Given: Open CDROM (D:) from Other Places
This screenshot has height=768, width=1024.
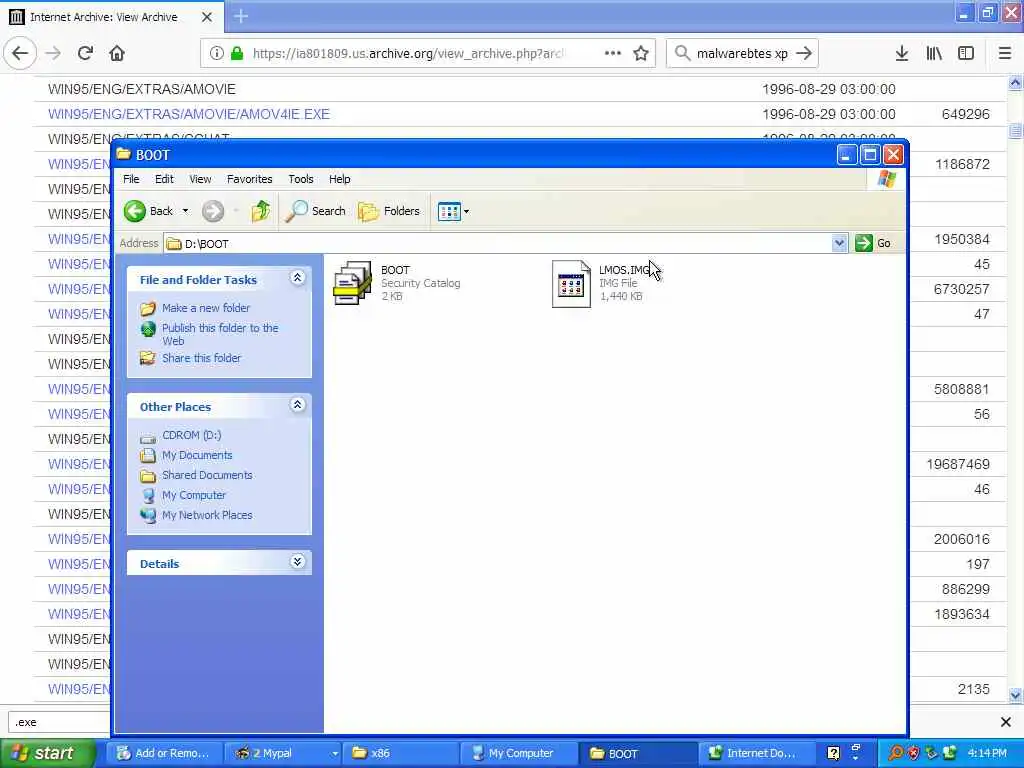Looking at the screenshot, I should coord(191,435).
